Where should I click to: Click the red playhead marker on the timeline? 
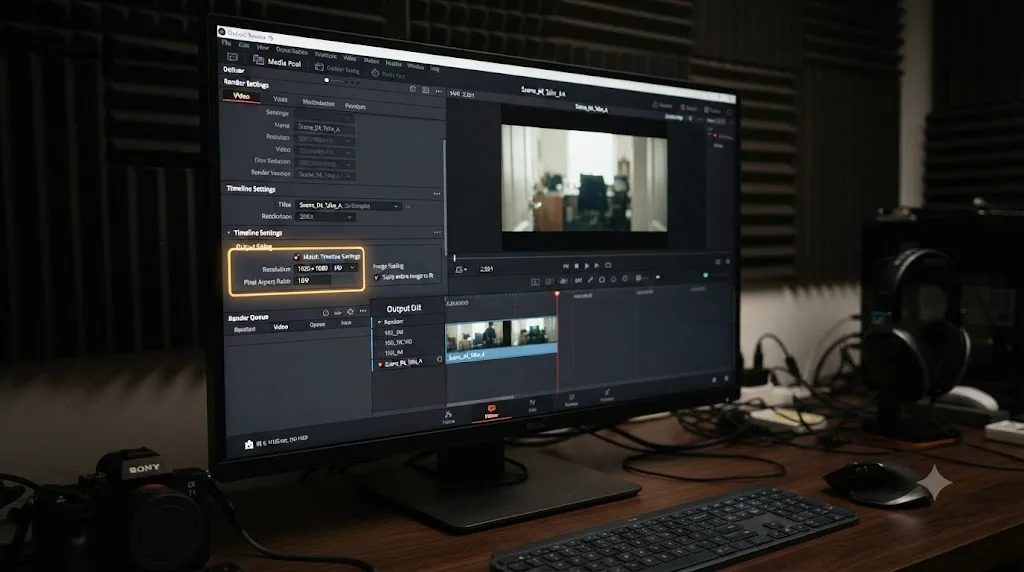coord(557,295)
